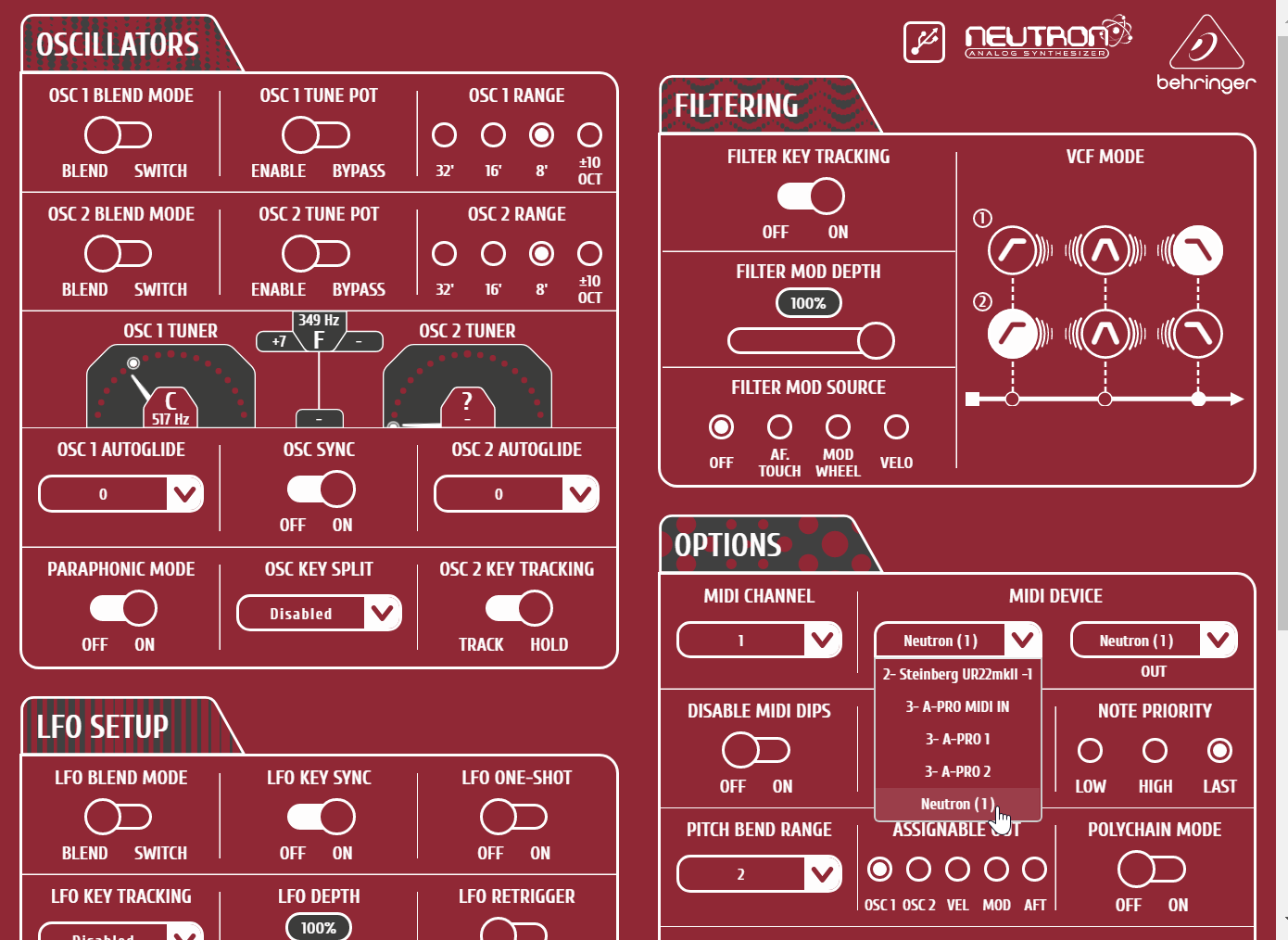Select VCF mode 2 high-pass filter icon
The height and width of the screenshot is (940, 1288).
(x=1012, y=334)
